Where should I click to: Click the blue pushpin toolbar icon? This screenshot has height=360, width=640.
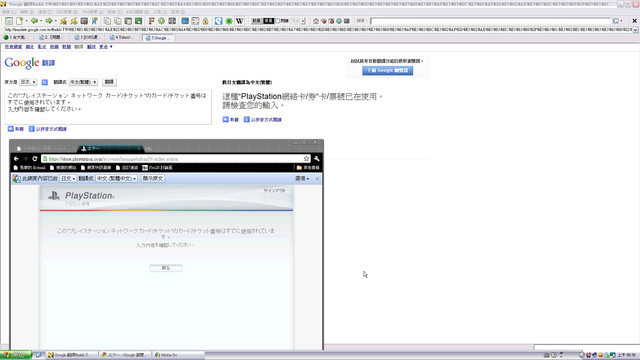94,21
